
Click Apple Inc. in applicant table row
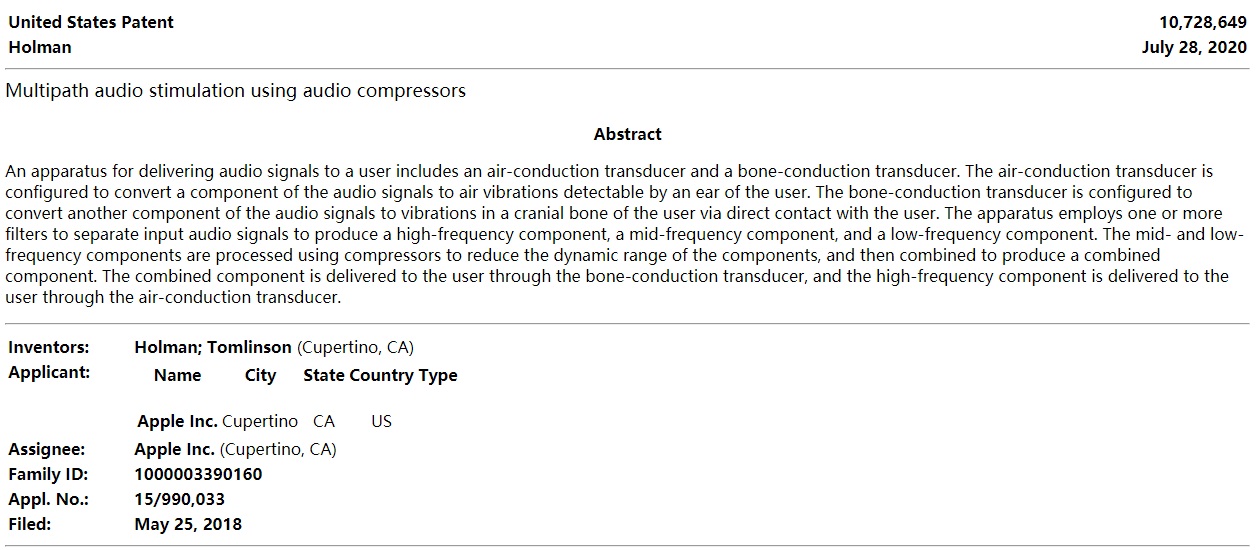click(177, 421)
